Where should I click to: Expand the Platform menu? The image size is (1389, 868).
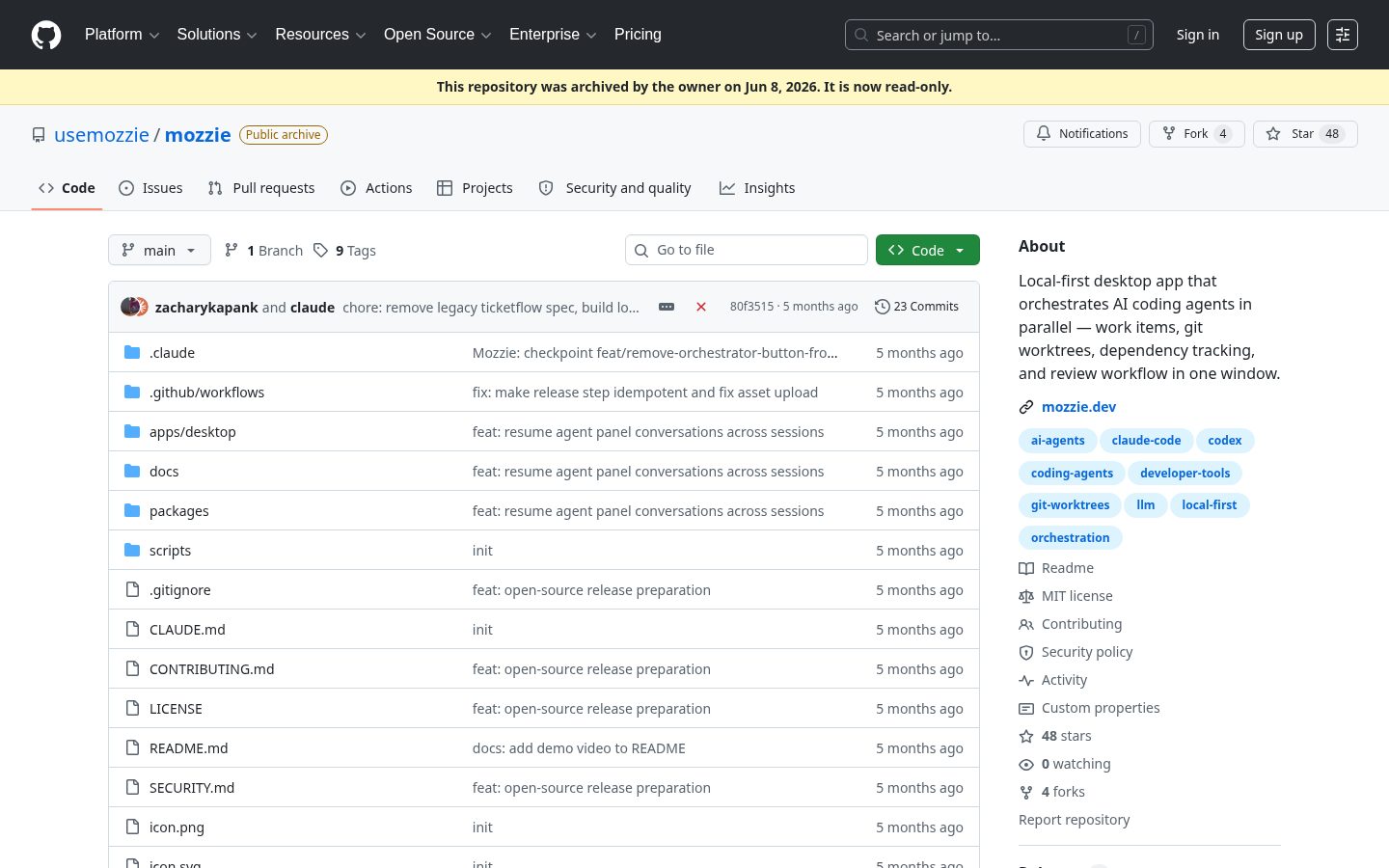tap(122, 35)
